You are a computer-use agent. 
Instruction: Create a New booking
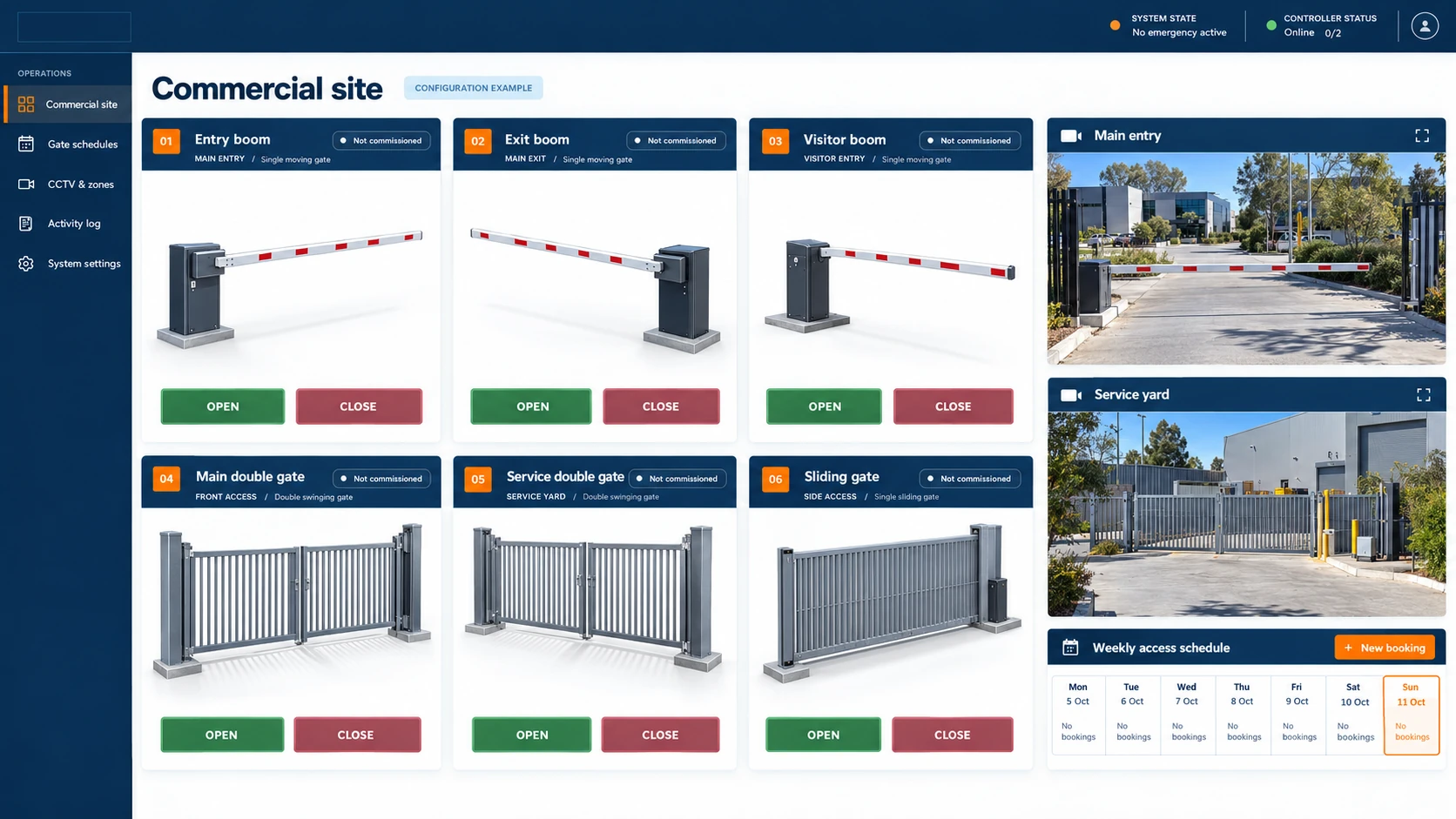point(1385,648)
